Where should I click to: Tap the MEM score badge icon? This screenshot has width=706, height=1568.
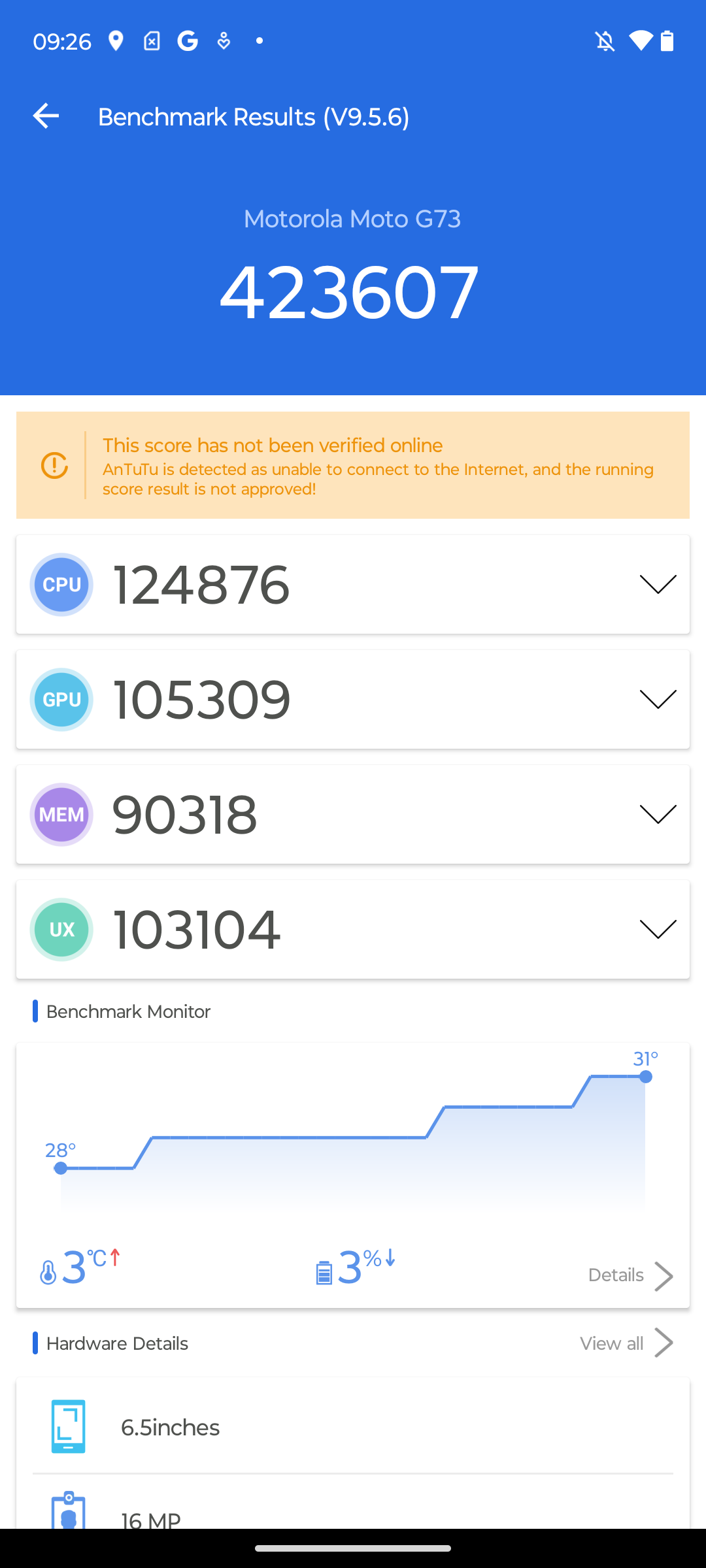[61, 814]
